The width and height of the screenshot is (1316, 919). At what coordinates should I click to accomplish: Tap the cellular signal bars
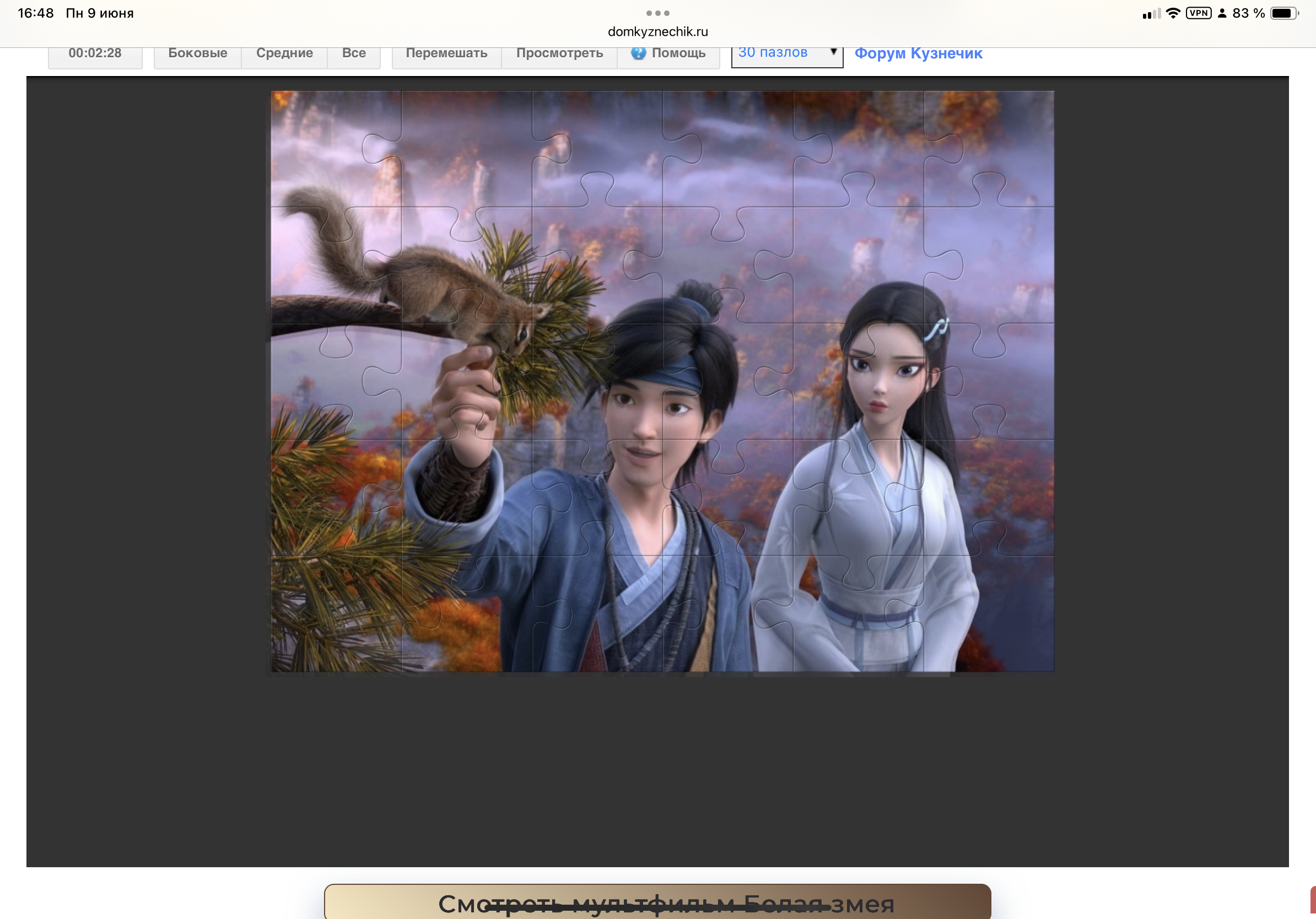1151,14
